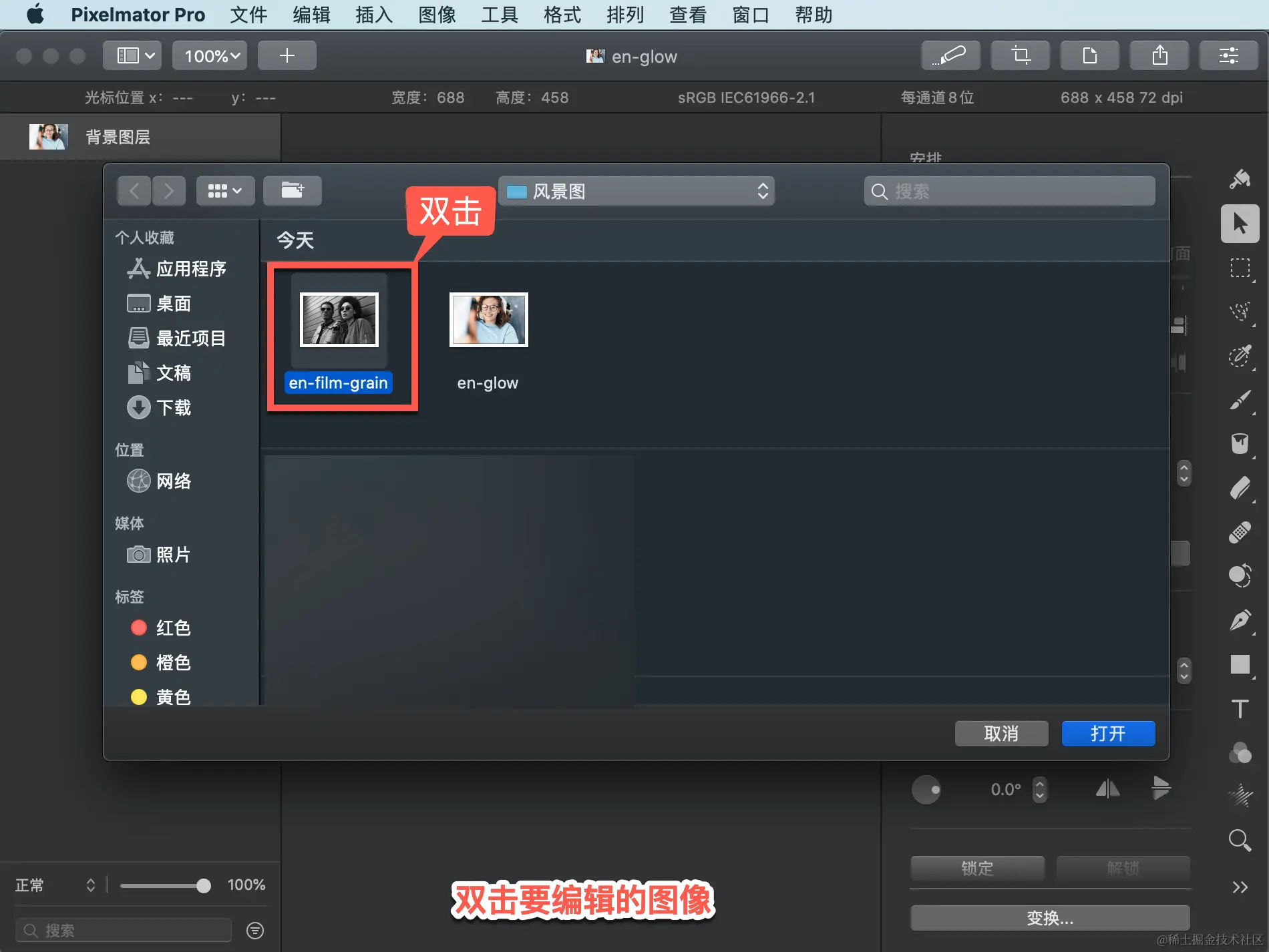The width and height of the screenshot is (1269, 952).
Task: Click the Share icon in the toolbar
Action: (1159, 55)
